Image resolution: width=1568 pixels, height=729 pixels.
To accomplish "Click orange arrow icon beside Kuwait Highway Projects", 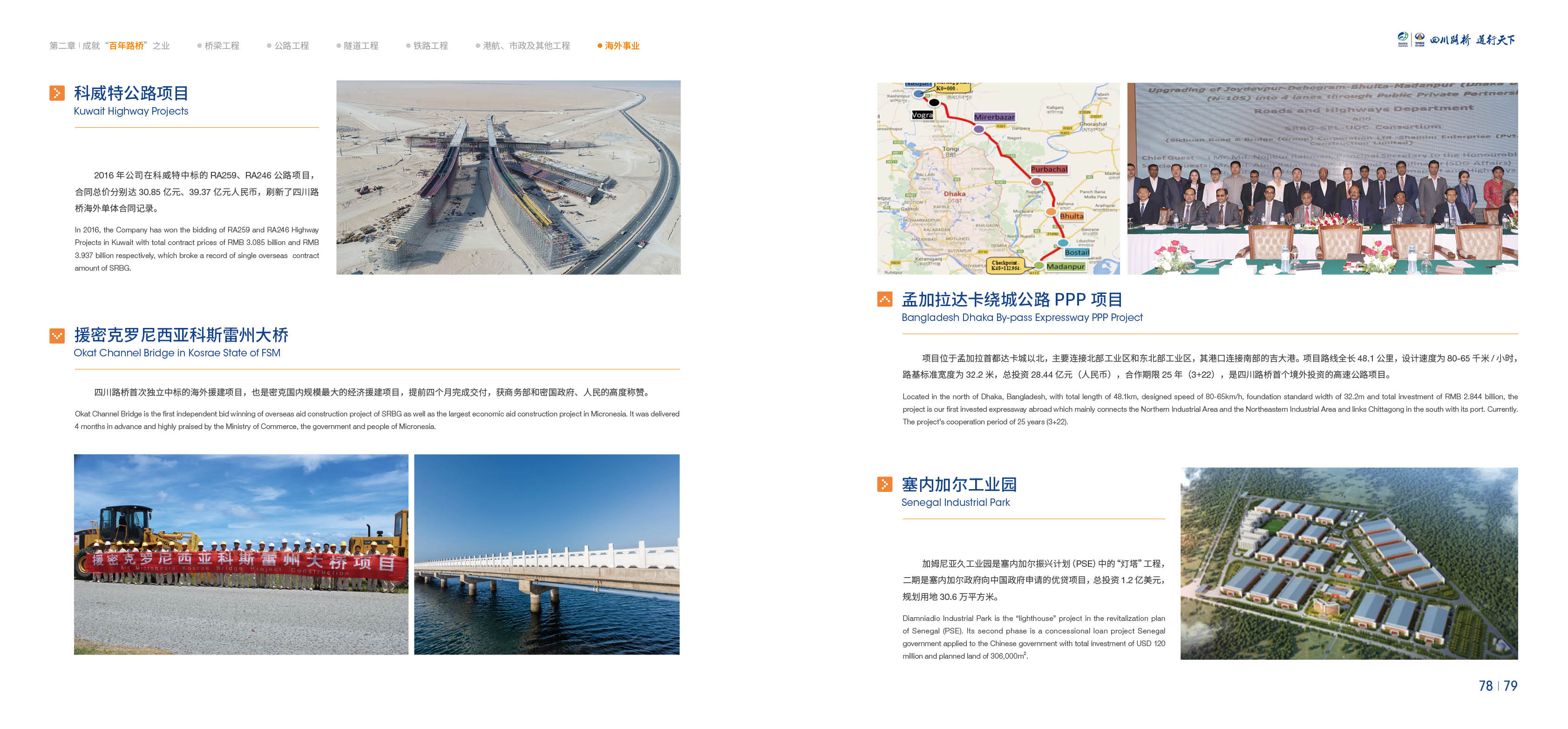I will click(57, 93).
